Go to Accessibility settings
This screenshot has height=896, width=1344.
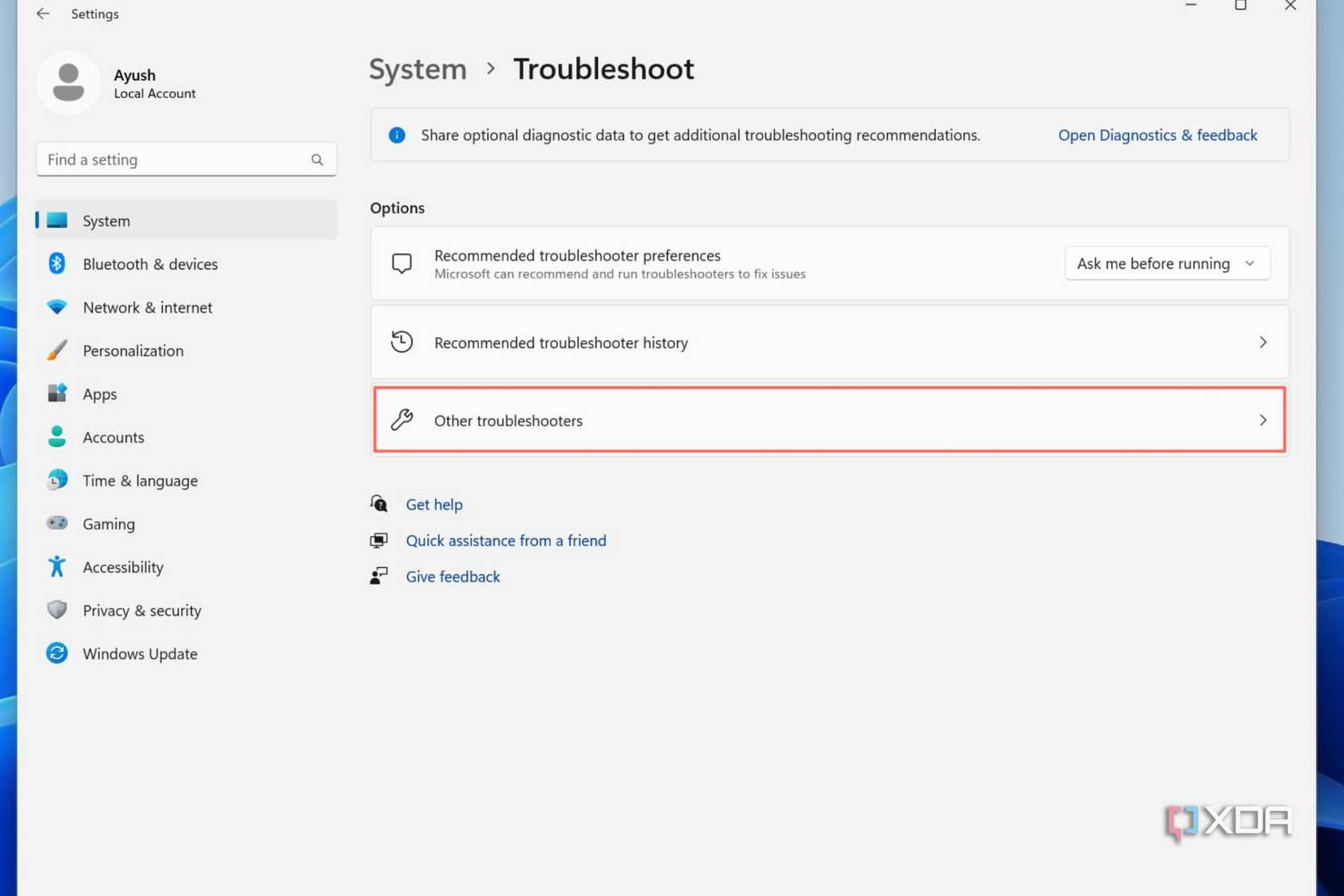(x=187, y=567)
